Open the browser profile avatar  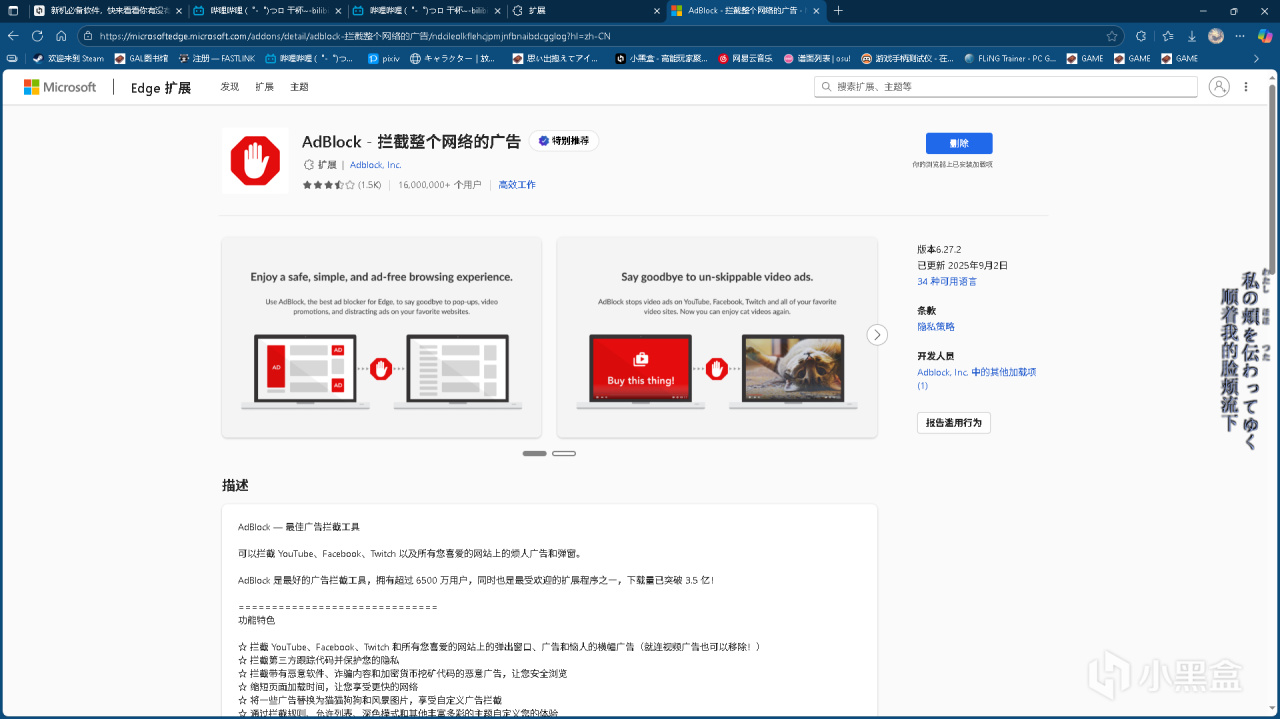(x=1216, y=36)
